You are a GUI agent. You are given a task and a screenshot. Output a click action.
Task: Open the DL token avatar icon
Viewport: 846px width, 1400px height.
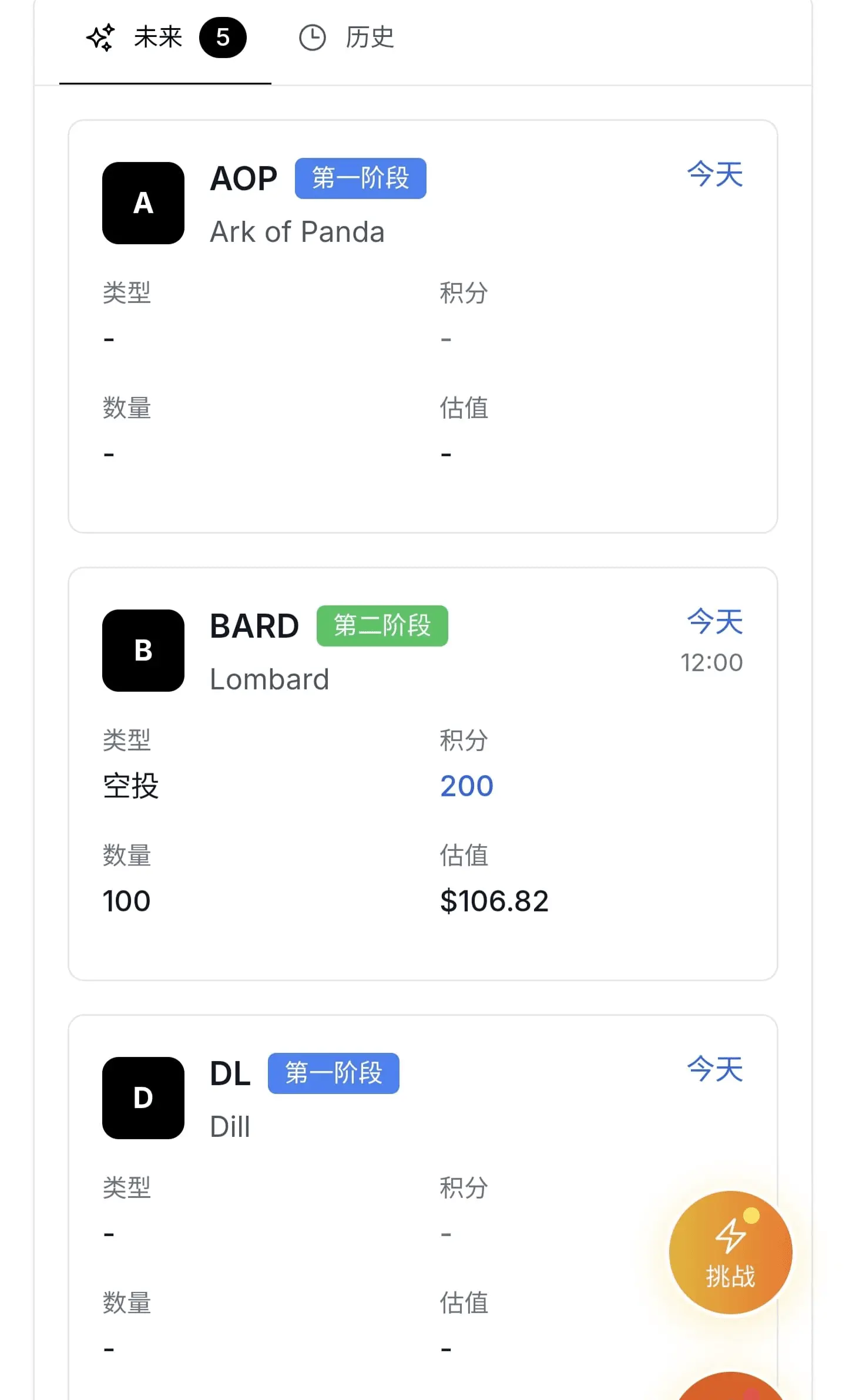click(x=143, y=1098)
